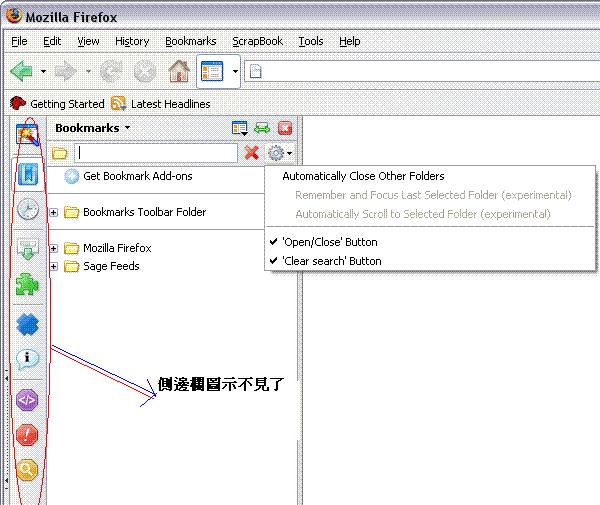The width and height of the screenshot is (600, 505).
Task: Click the Reload page icon
Action: 111,71
